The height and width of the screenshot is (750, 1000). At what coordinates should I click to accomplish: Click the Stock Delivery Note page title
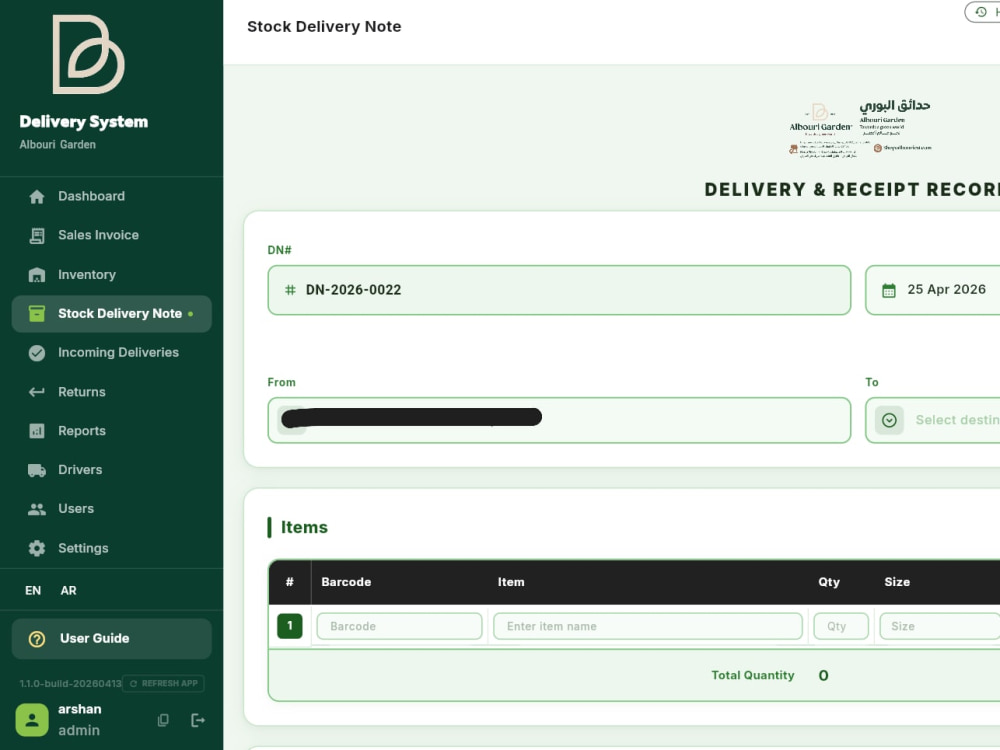(324, 27)
